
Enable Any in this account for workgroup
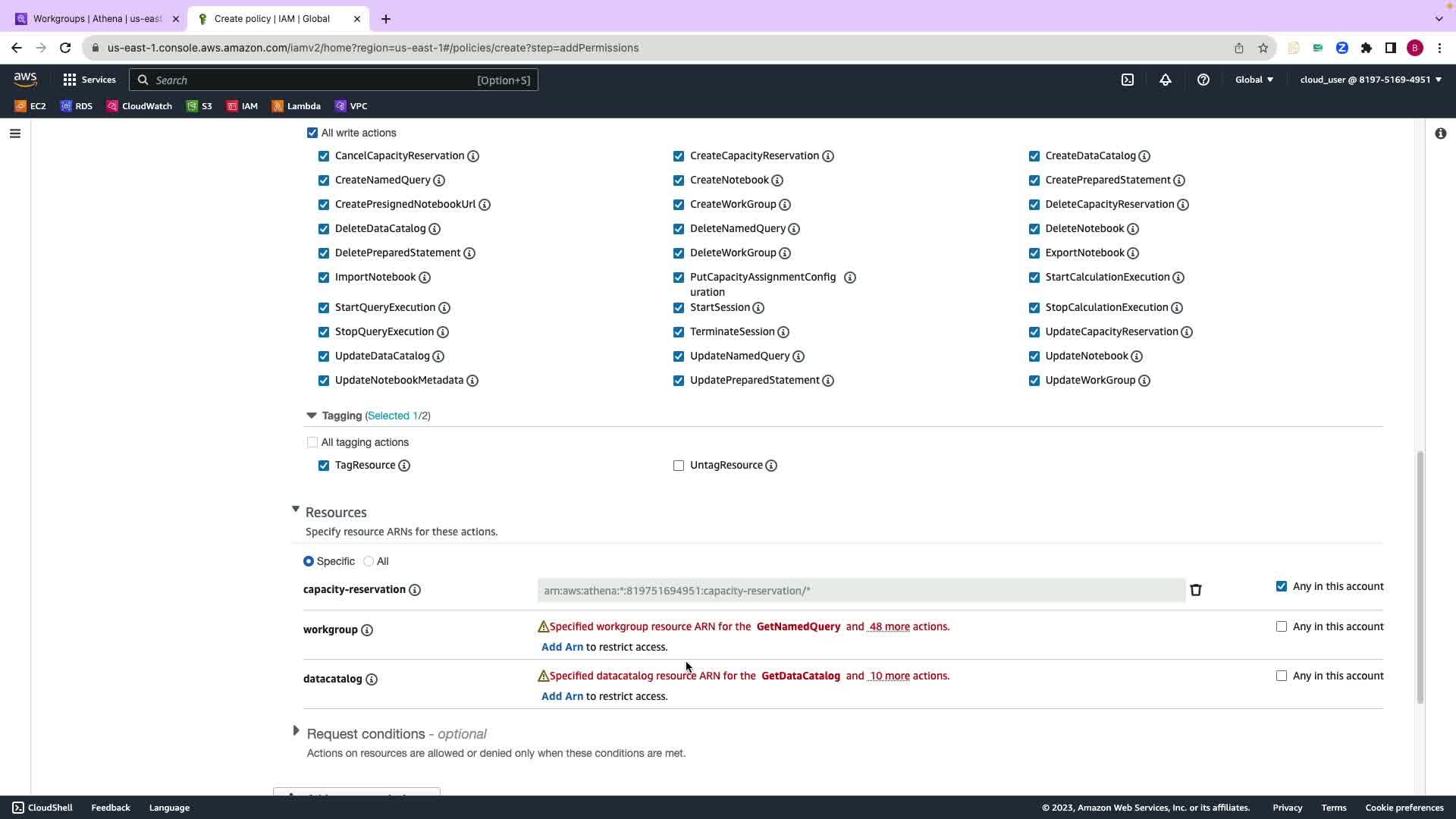[x=1282, y=626]
